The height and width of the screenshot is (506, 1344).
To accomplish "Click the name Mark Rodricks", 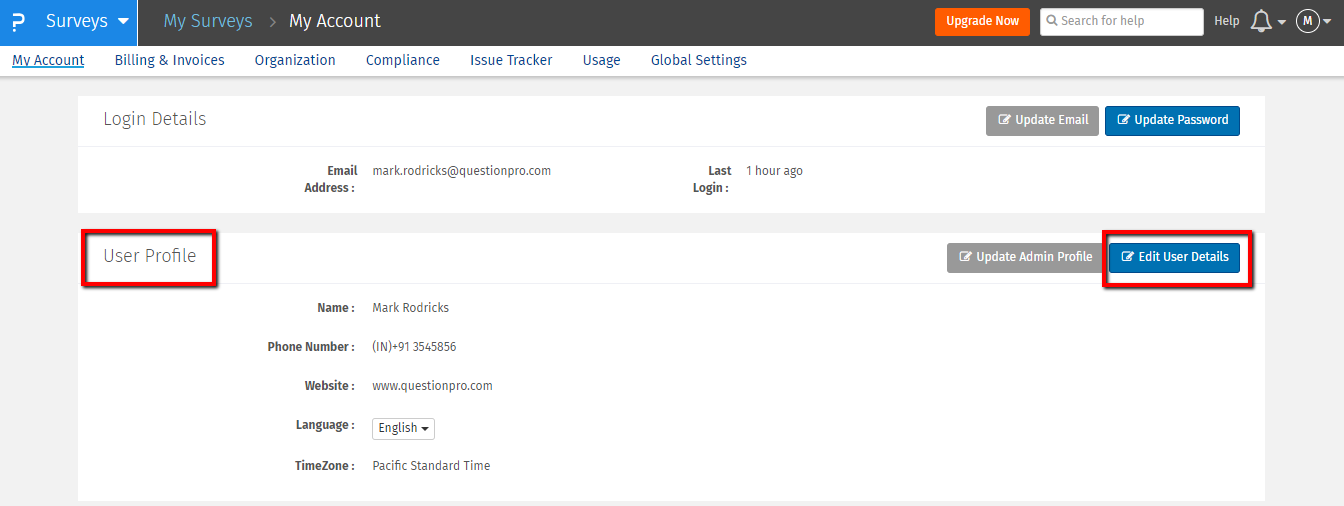I will [x=410, y=308].
